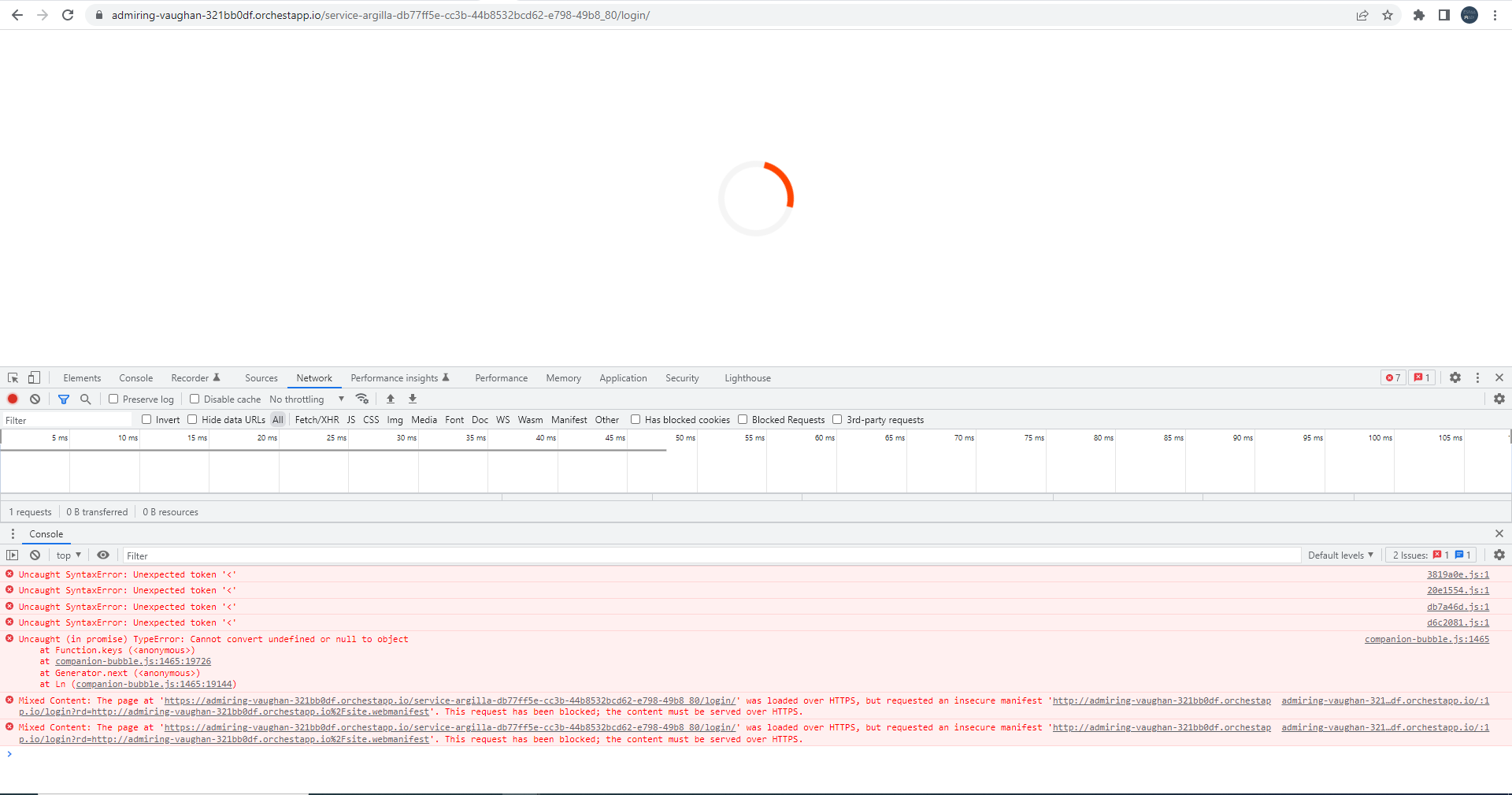The image size is (1512, 795).
Task: Check the Disable cache option
Action: click(x=195, y=399)
